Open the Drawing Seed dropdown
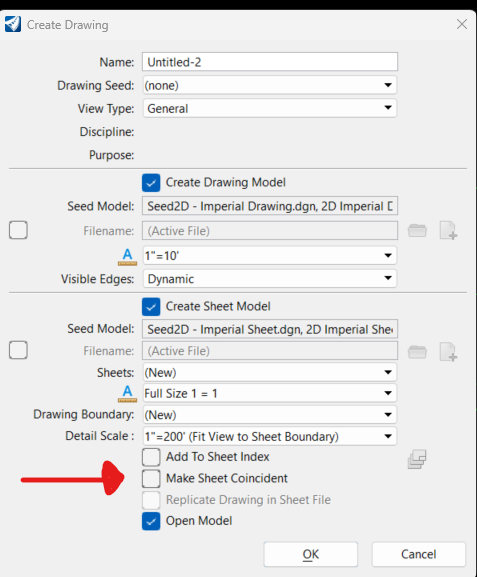 pos(270,85)
